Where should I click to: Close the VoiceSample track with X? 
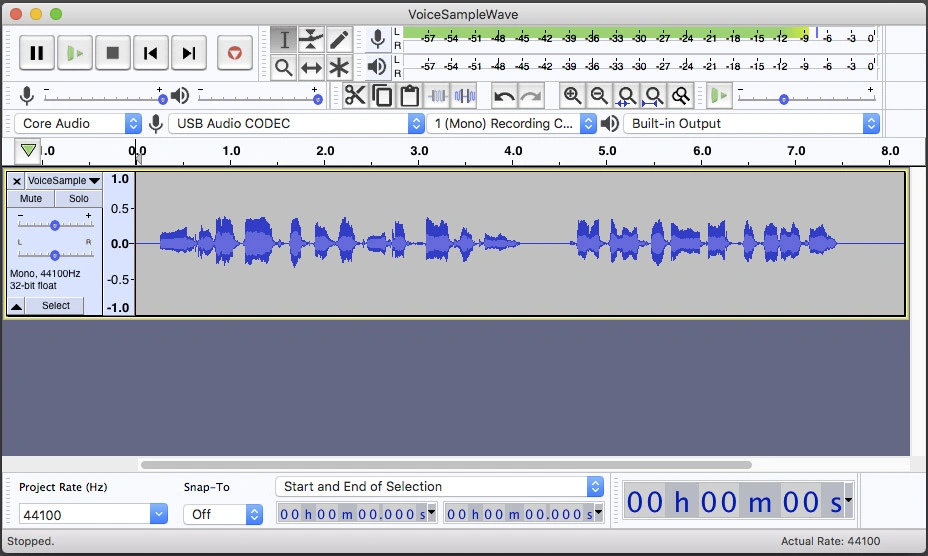17,181
